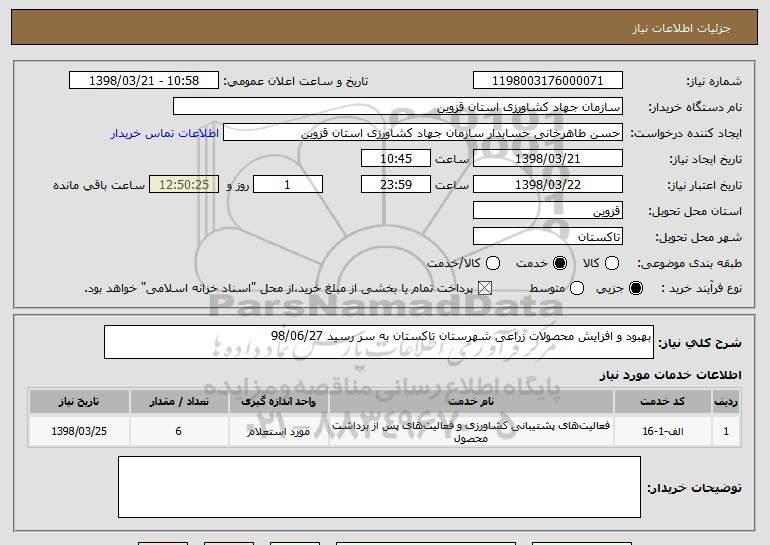This screenshot has width=770, height=545.
Task: Click the need date cell 1398/03/25
Action: point(79,431)
